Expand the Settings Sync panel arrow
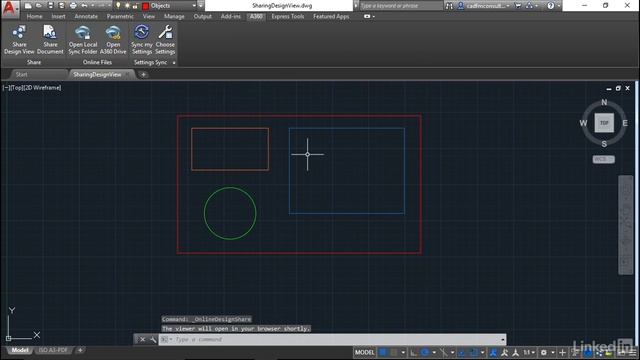Image resolution: width=640 pixels, height=360 pixels. click(x=174, y=63)
